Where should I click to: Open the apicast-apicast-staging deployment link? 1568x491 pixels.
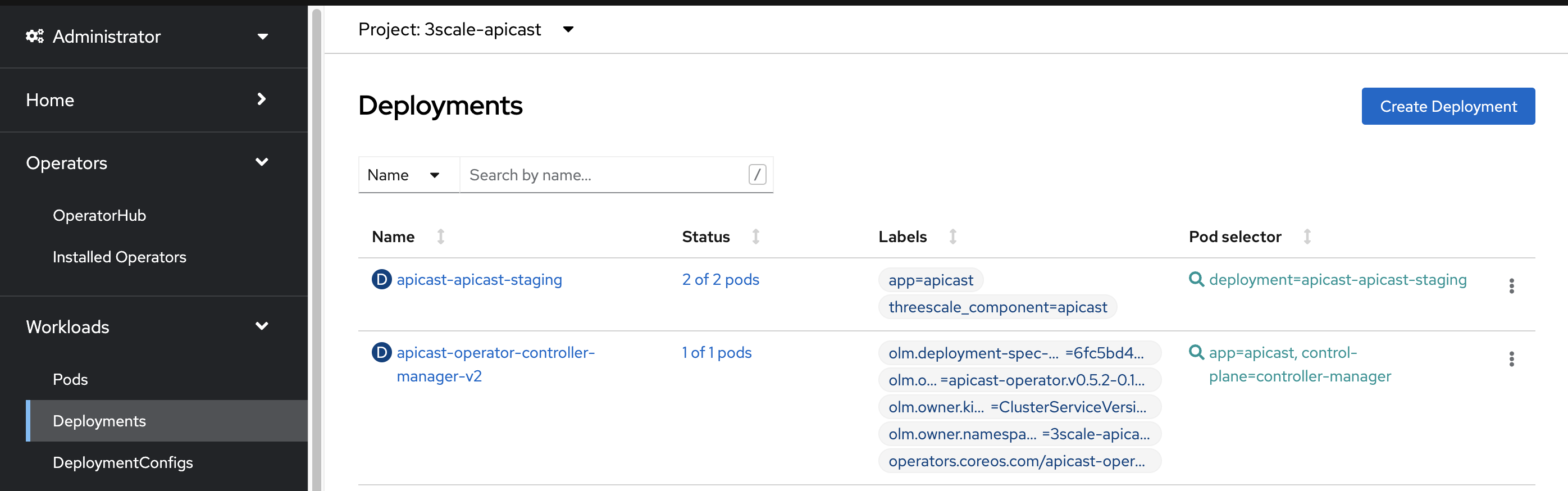[x=479, y=280]
